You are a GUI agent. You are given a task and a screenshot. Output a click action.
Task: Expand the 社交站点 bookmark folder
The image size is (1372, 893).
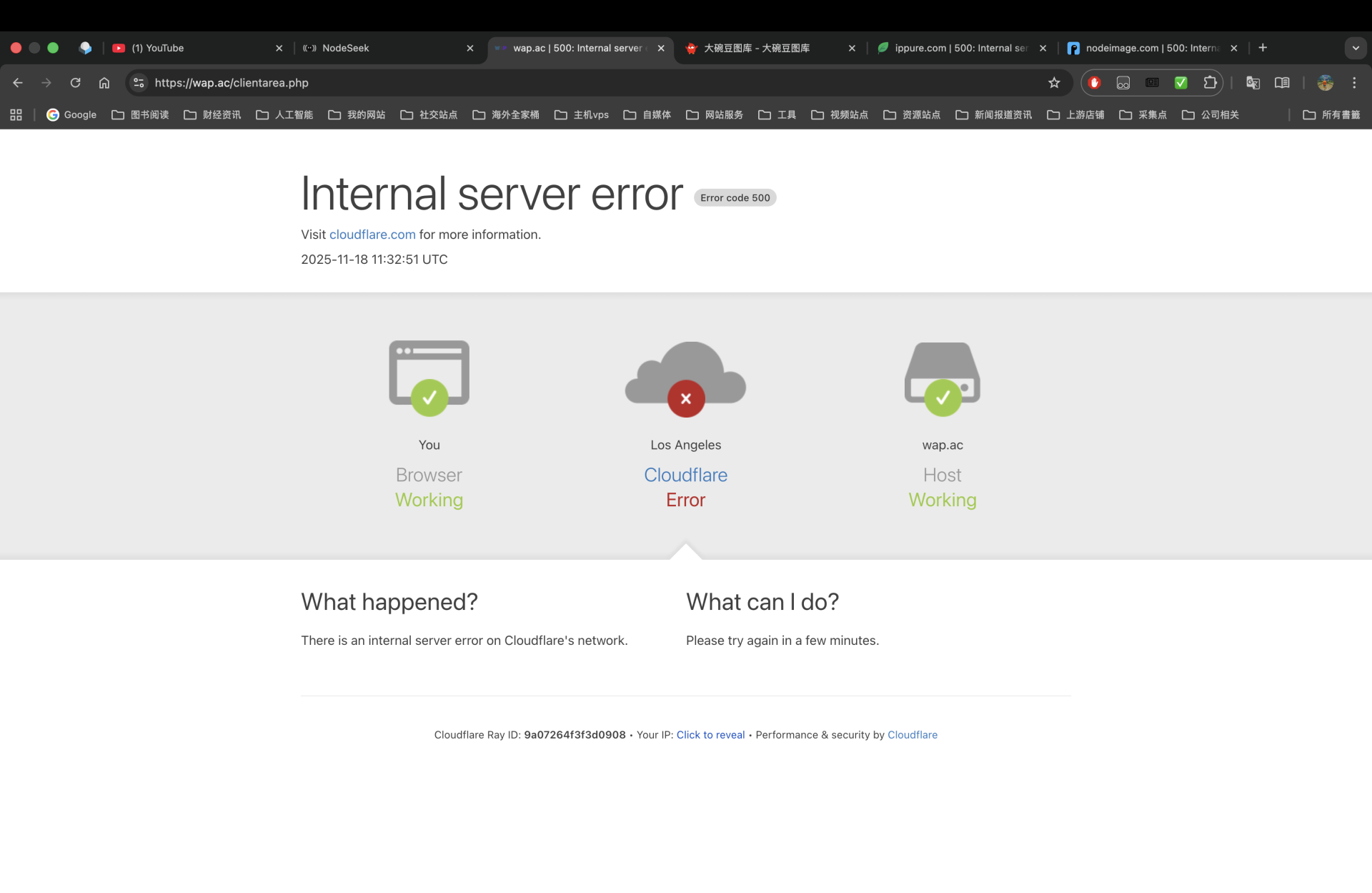tap(429, 114)
